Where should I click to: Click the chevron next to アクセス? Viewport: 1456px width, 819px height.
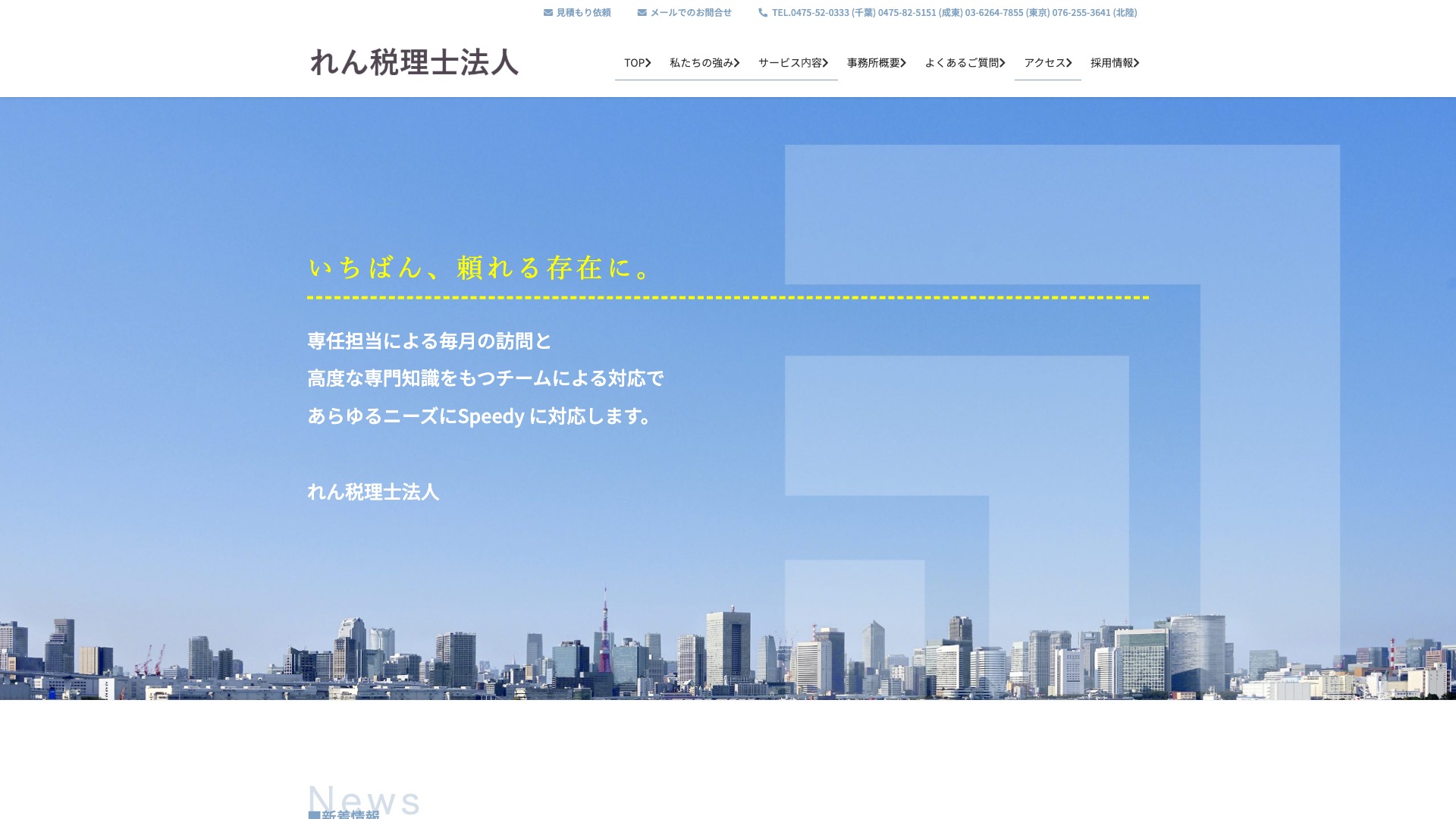(1069, 63)
